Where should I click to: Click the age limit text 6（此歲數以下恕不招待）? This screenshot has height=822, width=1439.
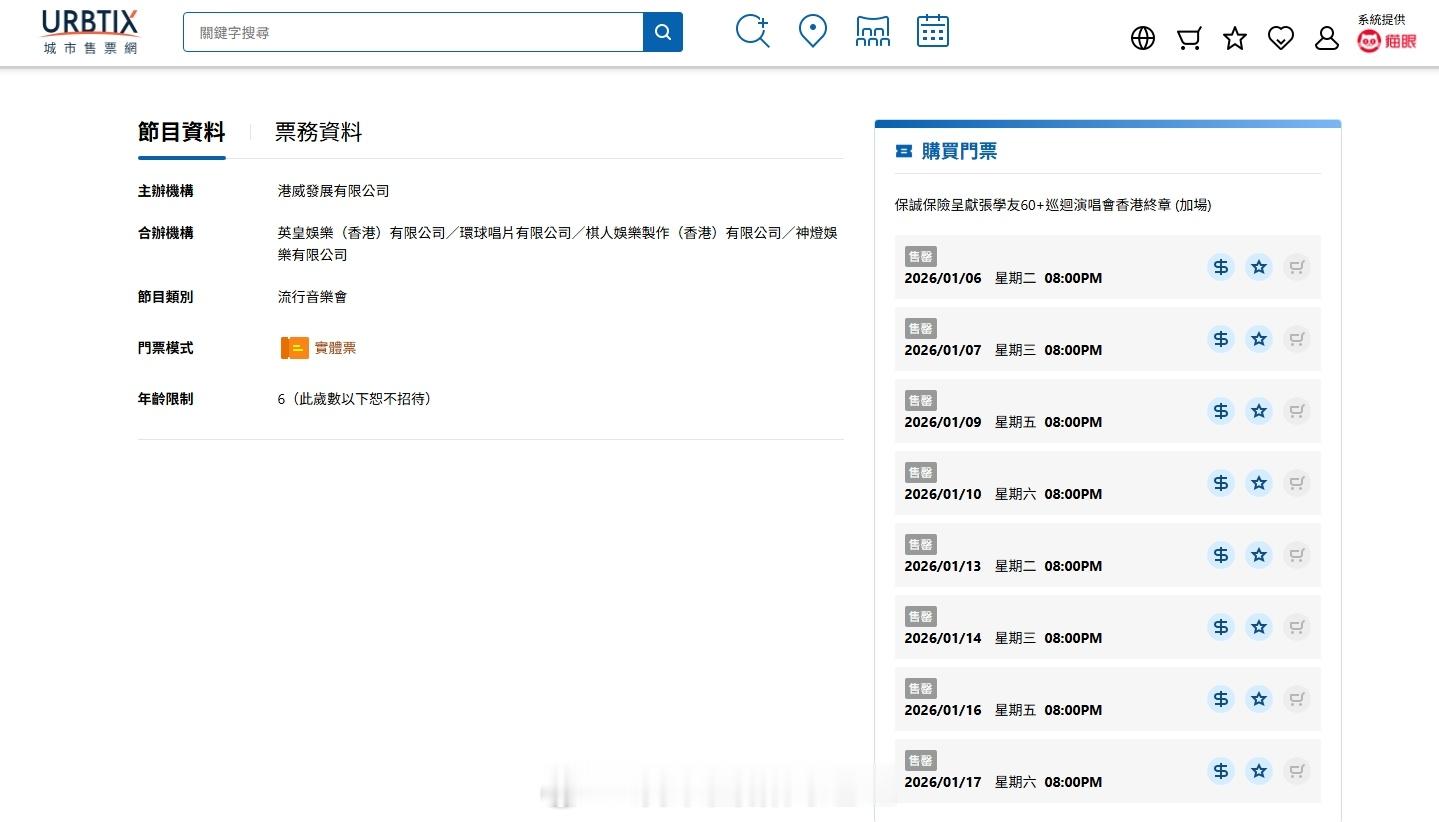(x=355, y=399)
